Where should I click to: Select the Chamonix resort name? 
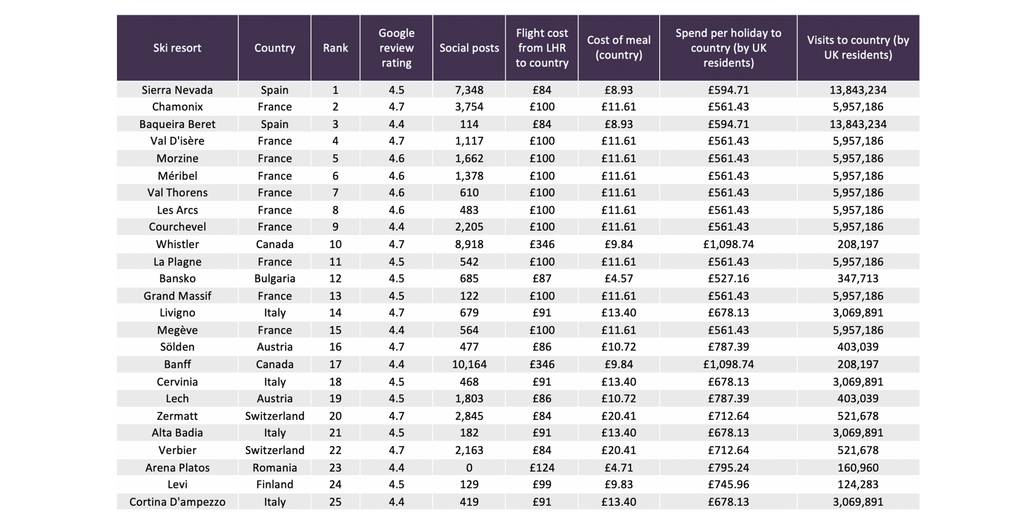[177, 106]
